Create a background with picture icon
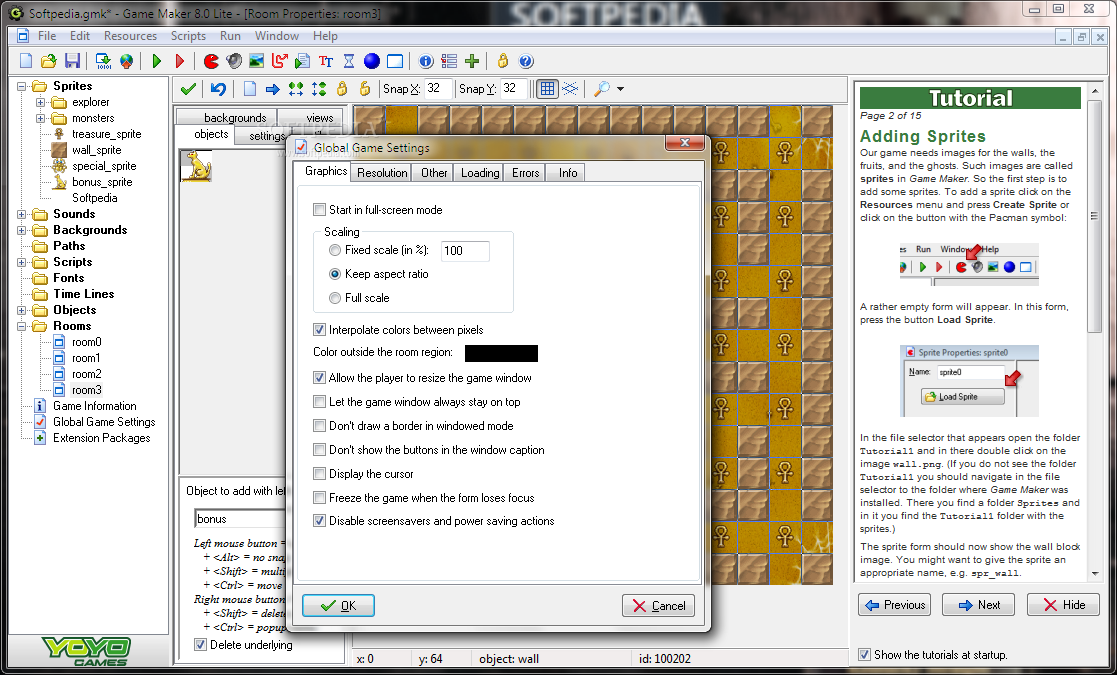1117x675 pixels. click(256, 61)
